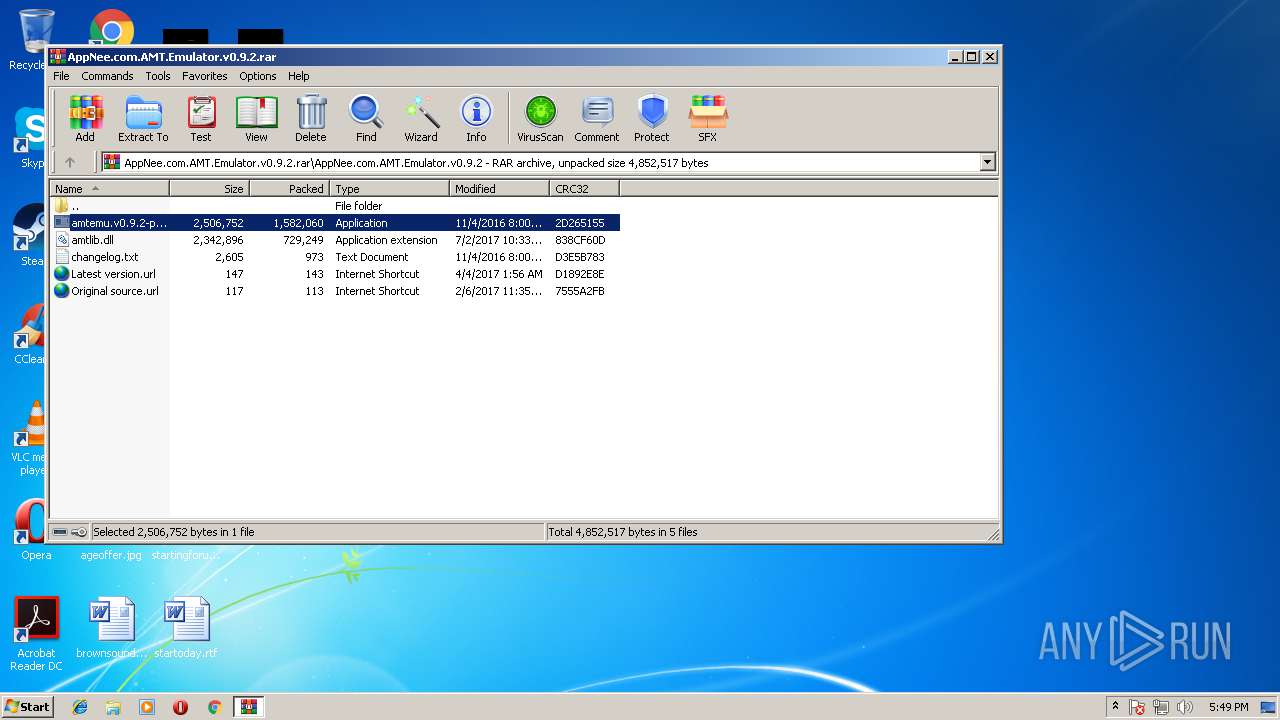This screenshot has height=720, width=1280.
Task: Sort by Size column header
Action: (209, 188)
